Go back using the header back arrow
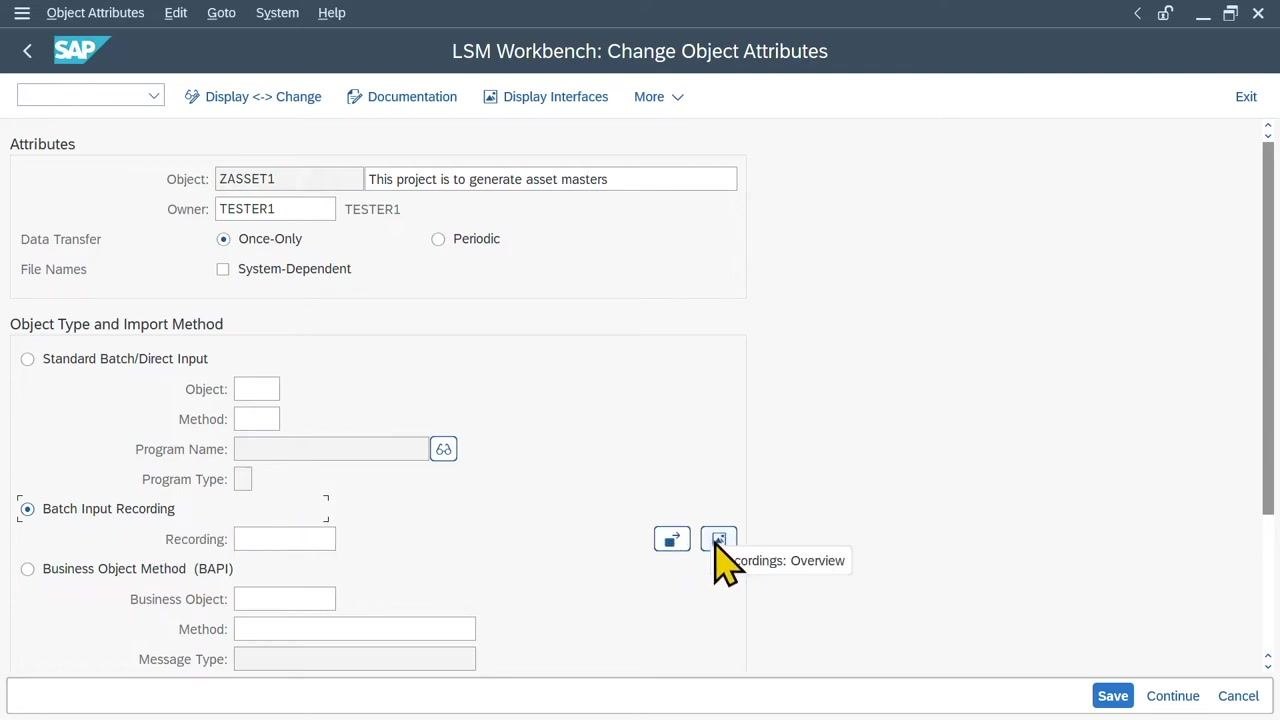Screen dimensions: 1280x720 click(27, 51)
